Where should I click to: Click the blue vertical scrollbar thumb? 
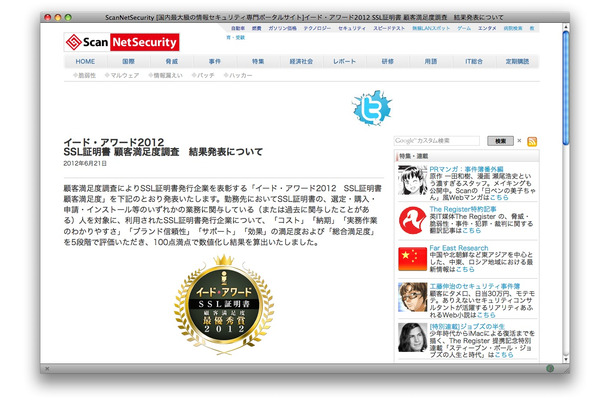tap(566, 88)
